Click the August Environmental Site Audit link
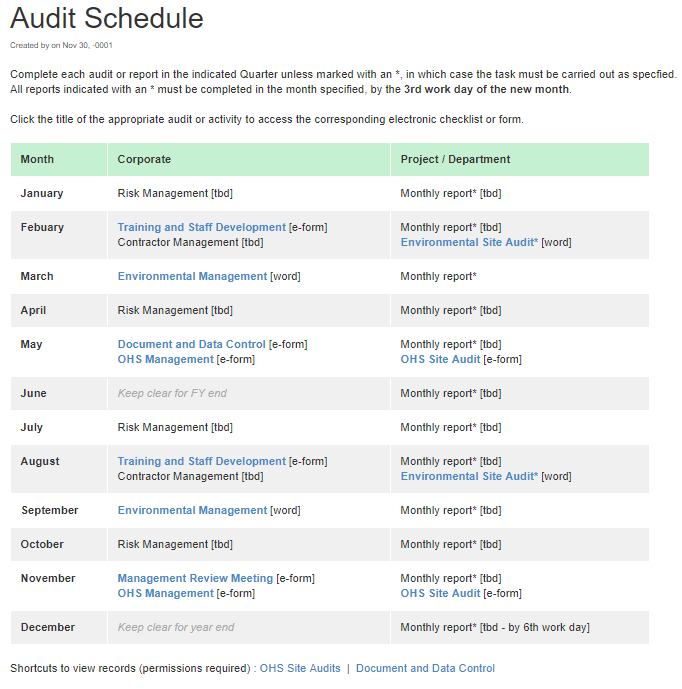This screenshot has height=689, width=682. [469, 476]
